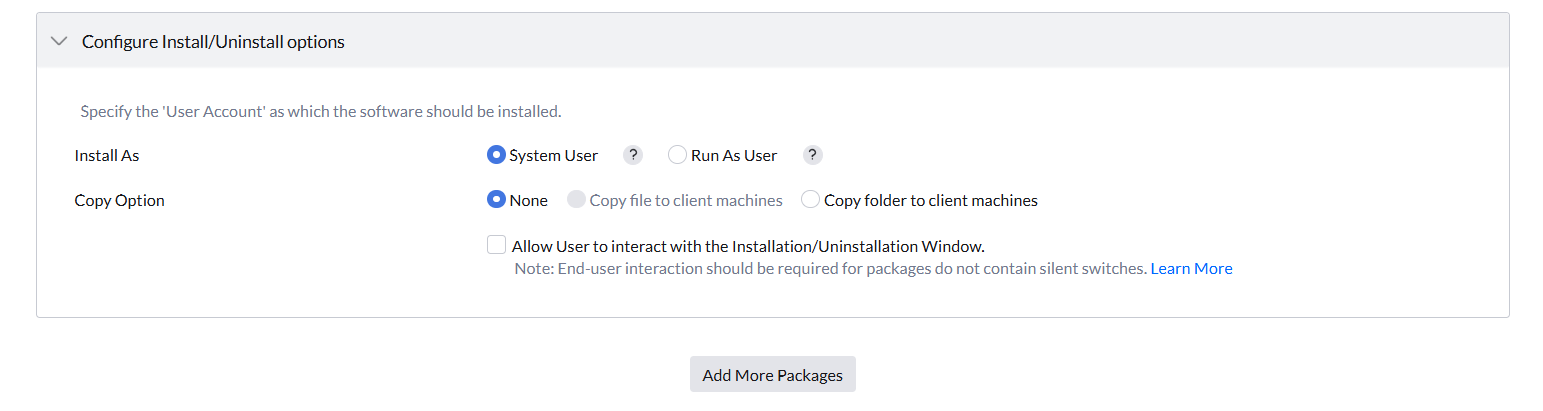Collapse the Configure Install/Uninstall options chevron
The image size is (1543, 411).
(60, 42)
